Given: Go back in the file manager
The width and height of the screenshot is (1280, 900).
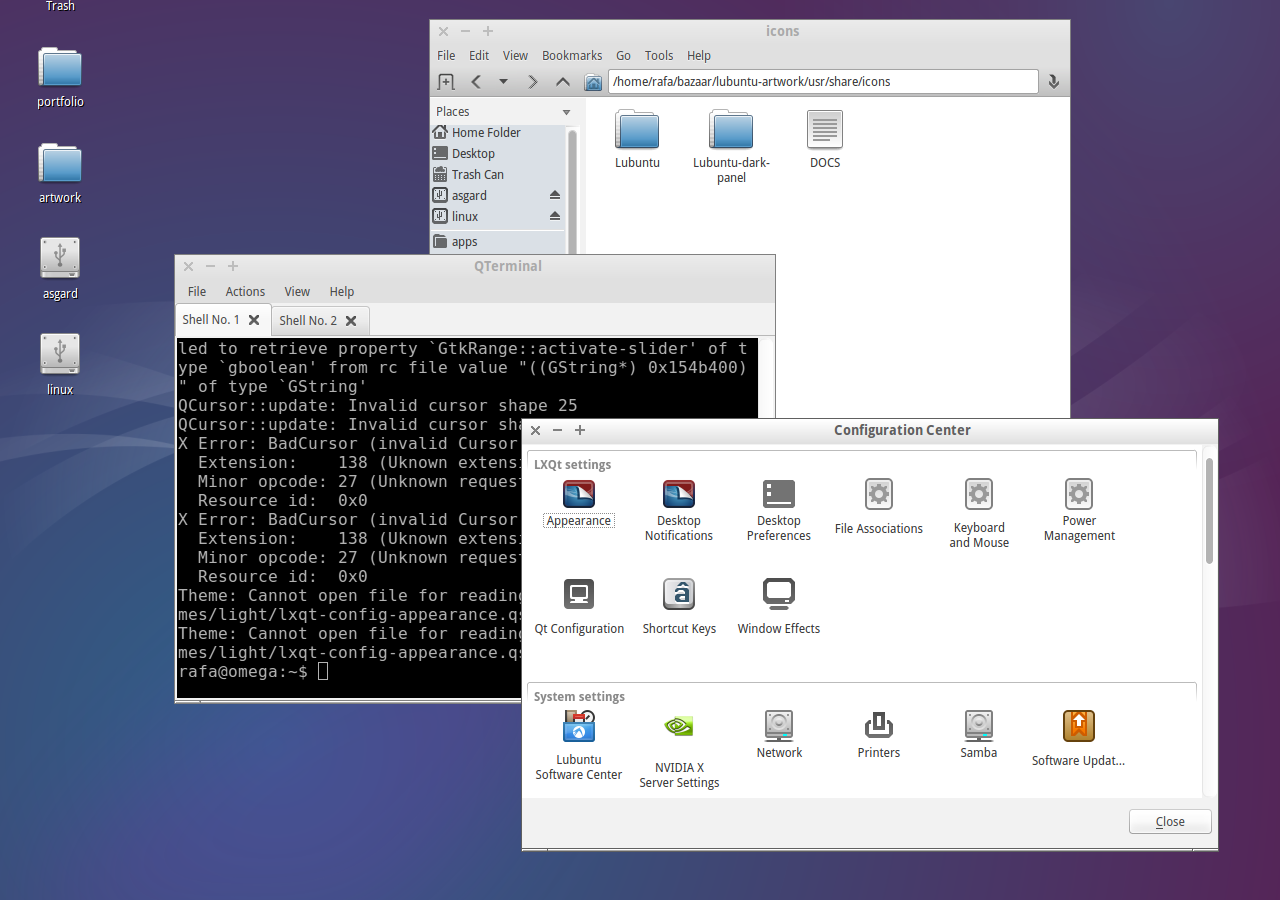Looking at the screenshot, I should [x=476, y=81].
